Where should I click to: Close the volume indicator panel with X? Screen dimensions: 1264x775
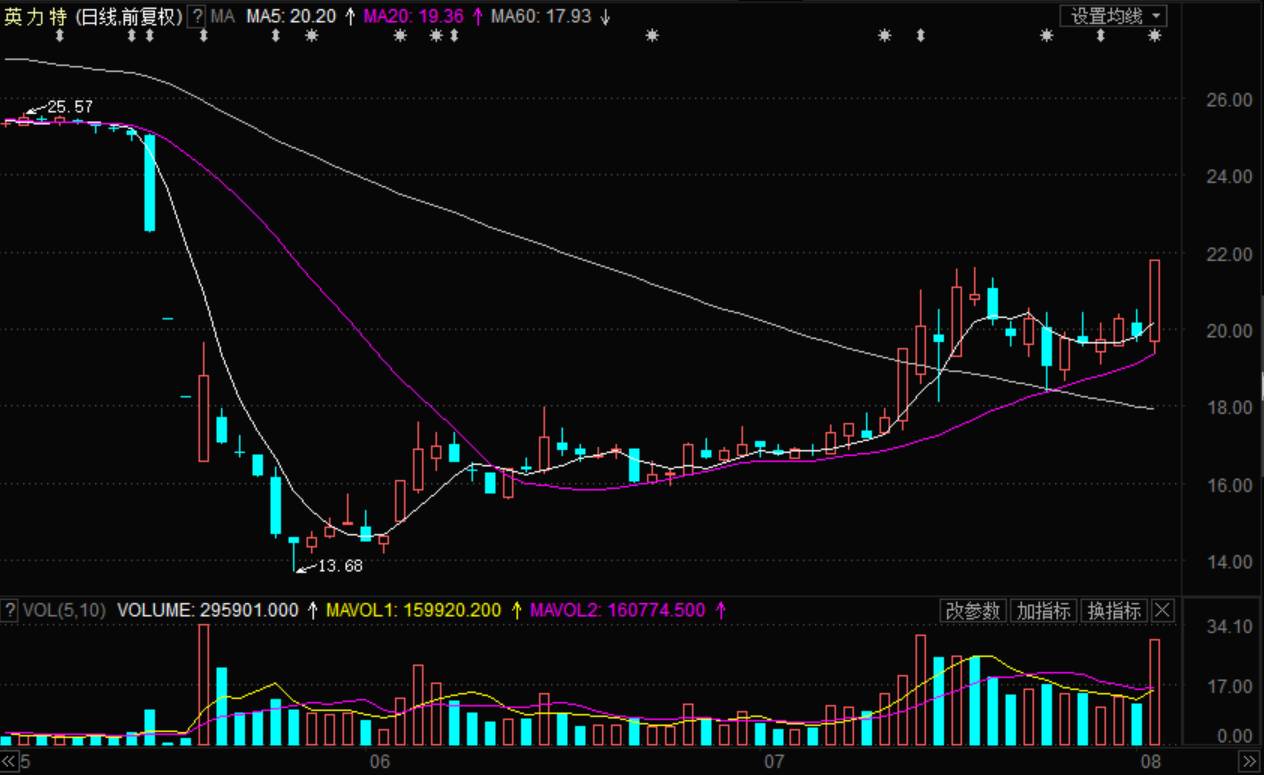point(1163,610)
